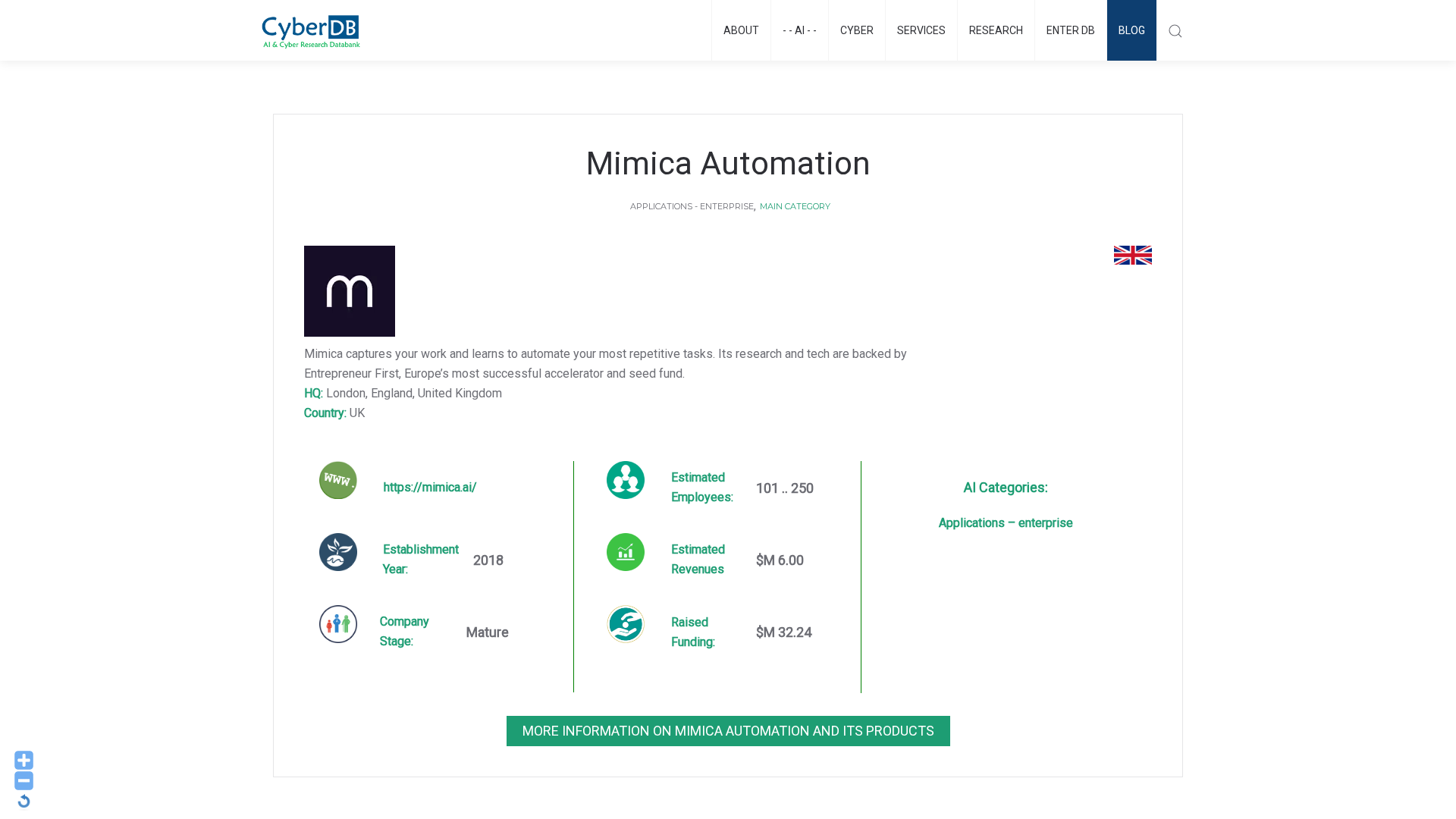Open the AI menu in the navigation
1456x819 pixels.
pos(799,30)
